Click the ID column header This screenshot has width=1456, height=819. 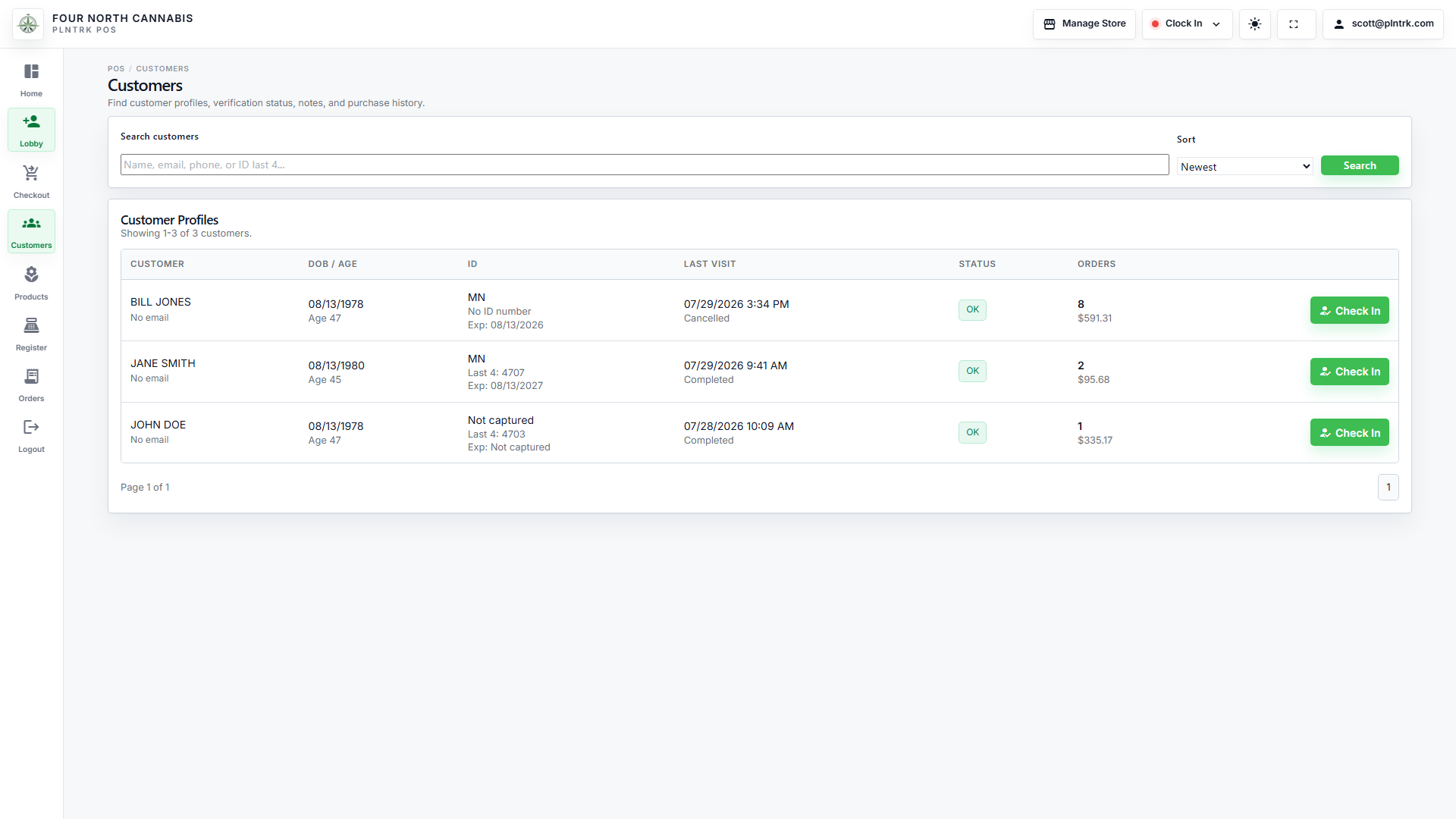coord(472,264)
